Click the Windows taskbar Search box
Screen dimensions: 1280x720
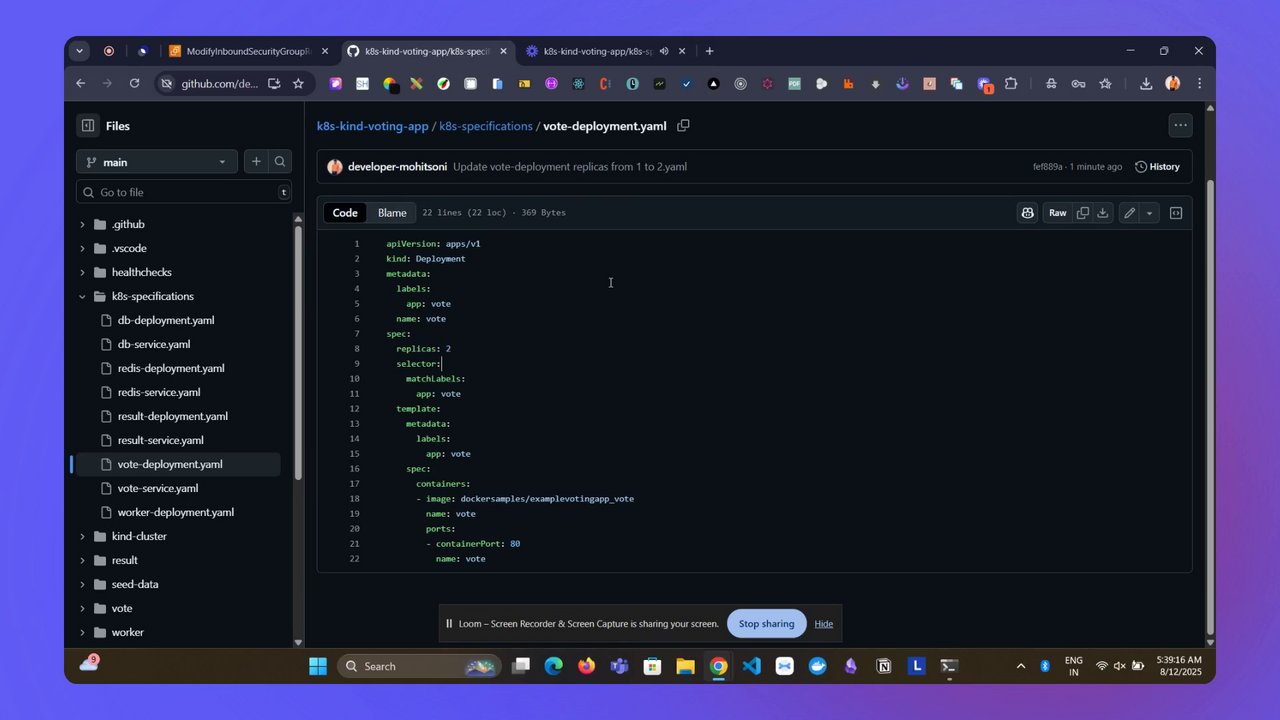point(418,666)
